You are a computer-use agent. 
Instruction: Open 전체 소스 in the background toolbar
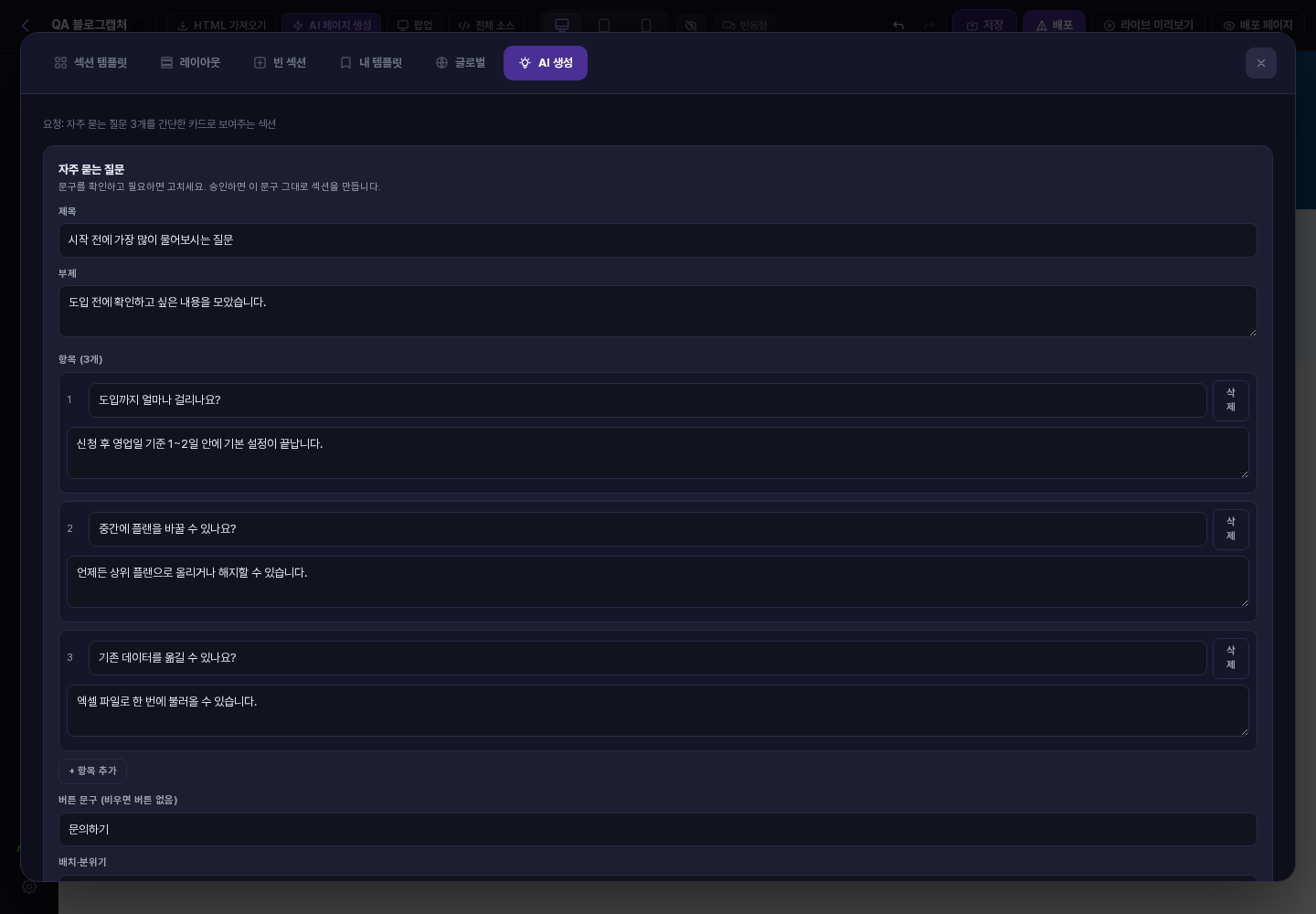[486, 26]
